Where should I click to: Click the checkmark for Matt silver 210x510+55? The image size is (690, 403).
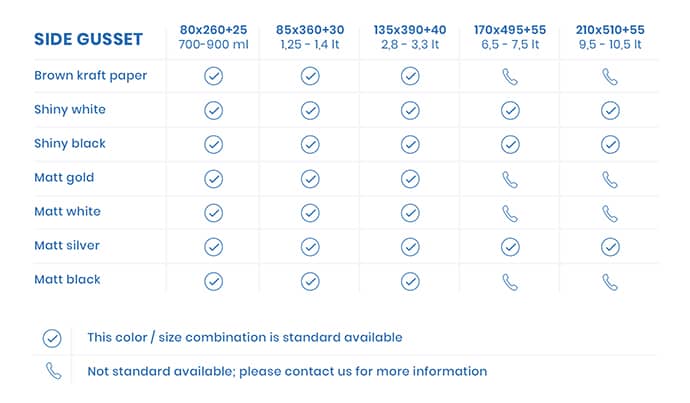[x=610, y=247]
